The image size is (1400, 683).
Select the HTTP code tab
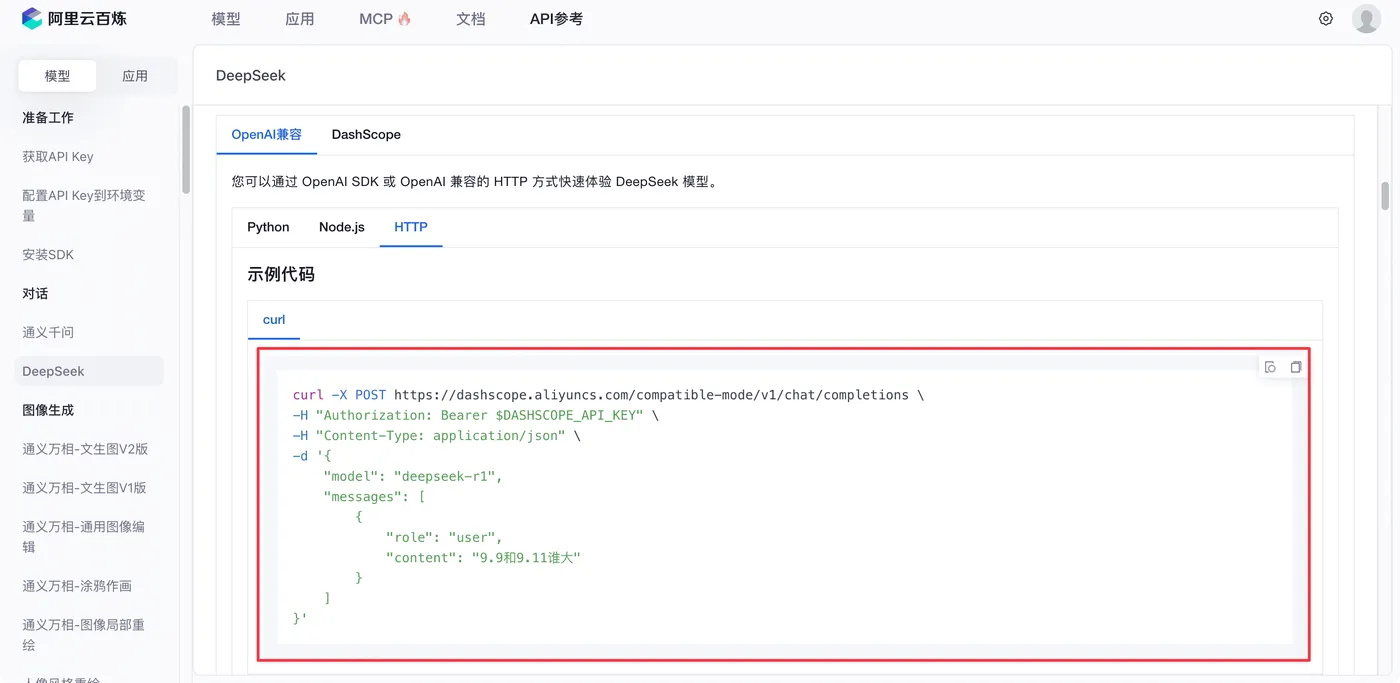(x=411, y=227)
